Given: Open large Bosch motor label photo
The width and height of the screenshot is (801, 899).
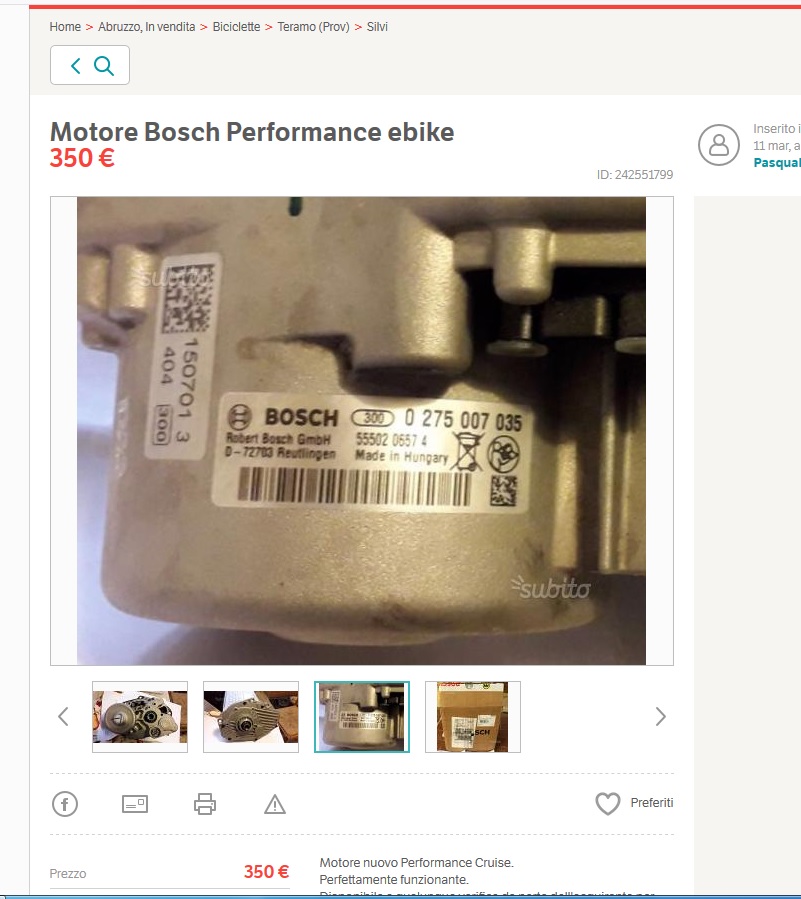Looking at the screenshot, I should click(361, 431).
